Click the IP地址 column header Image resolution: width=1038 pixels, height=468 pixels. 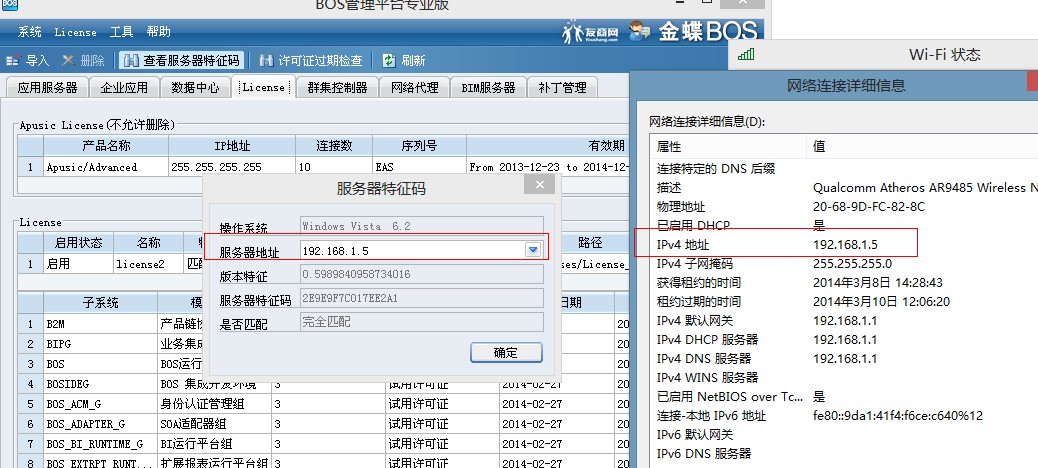coord(232,146)
